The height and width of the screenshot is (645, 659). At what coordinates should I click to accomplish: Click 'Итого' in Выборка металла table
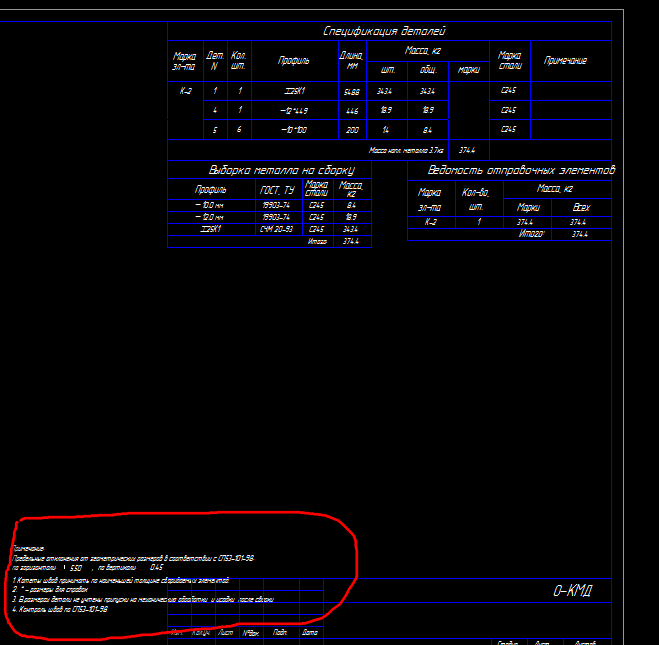tap(317, 242)
